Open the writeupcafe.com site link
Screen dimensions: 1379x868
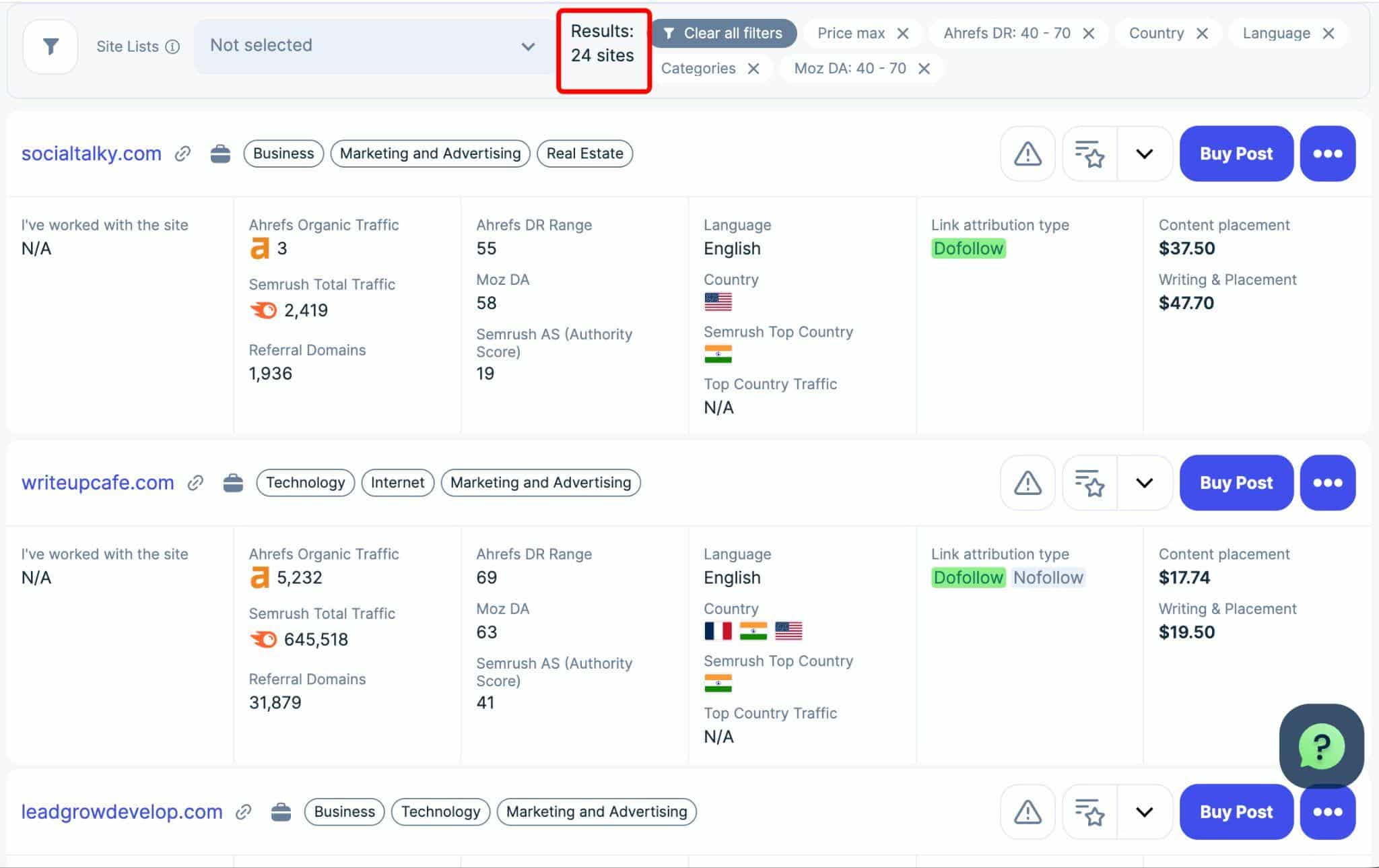click(x=98, y=483)
